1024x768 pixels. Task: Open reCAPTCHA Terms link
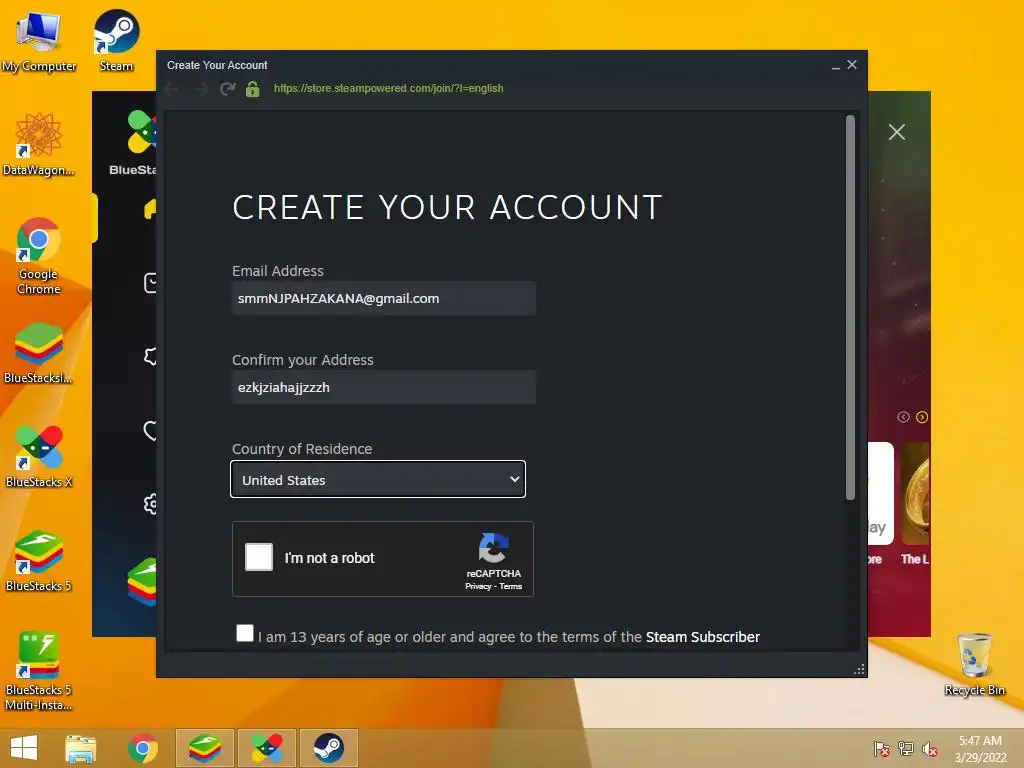(511, 586)
